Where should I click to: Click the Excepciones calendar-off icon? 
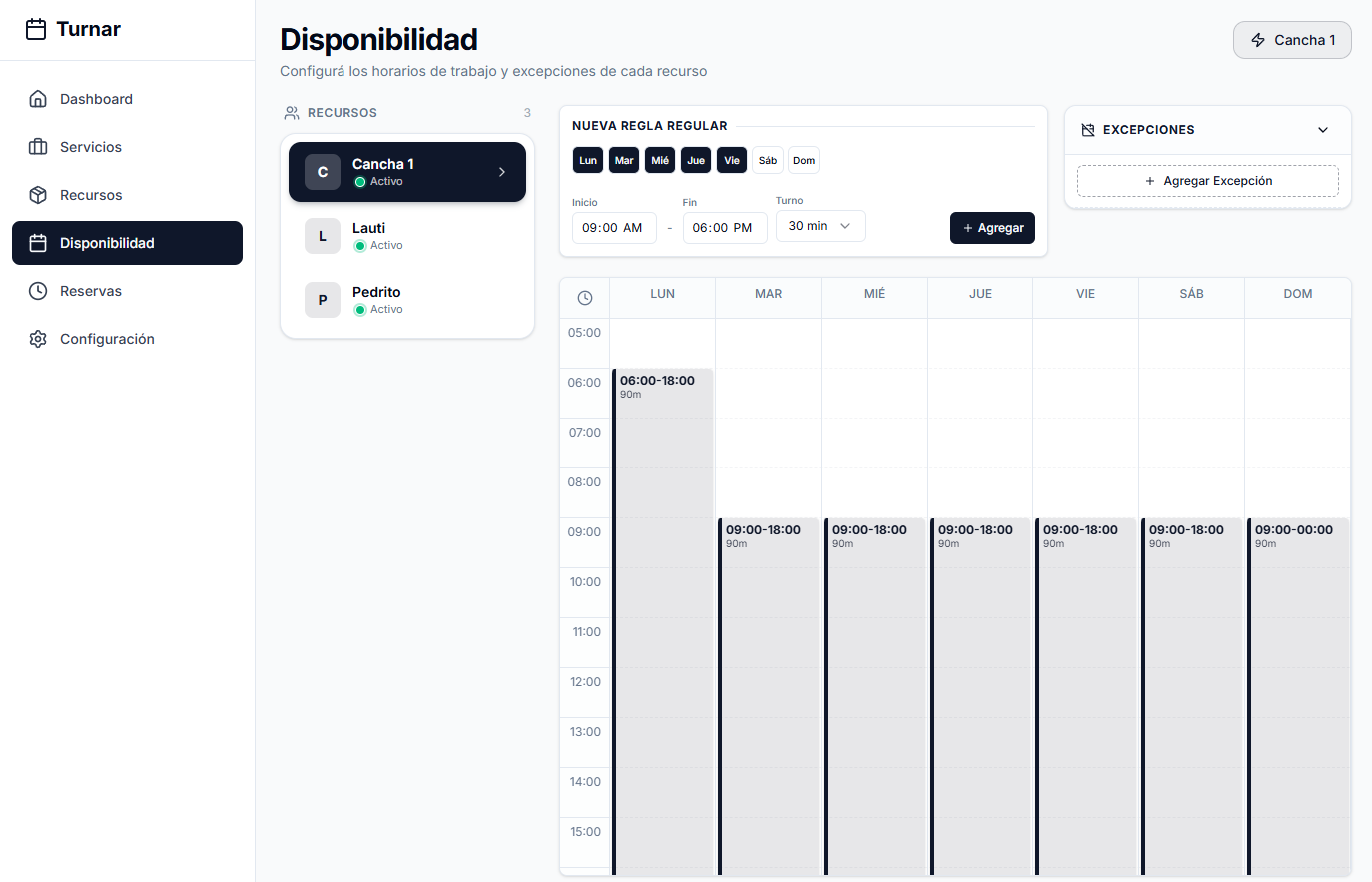click(x=1088, y=130)
